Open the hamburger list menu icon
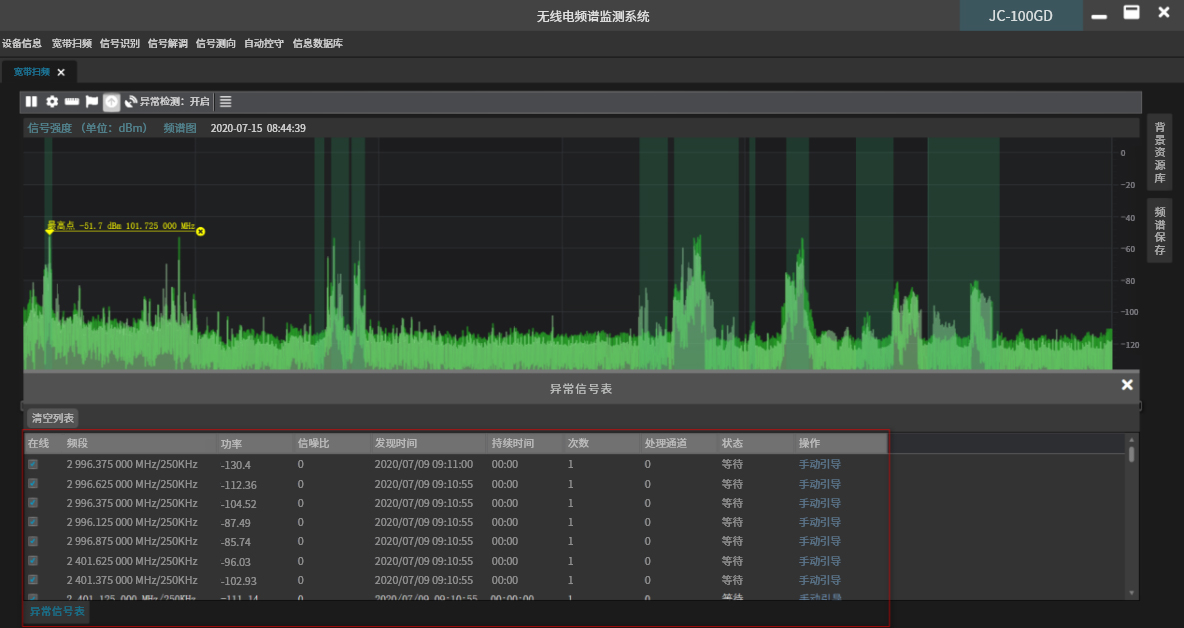 (x=226, y=102)
